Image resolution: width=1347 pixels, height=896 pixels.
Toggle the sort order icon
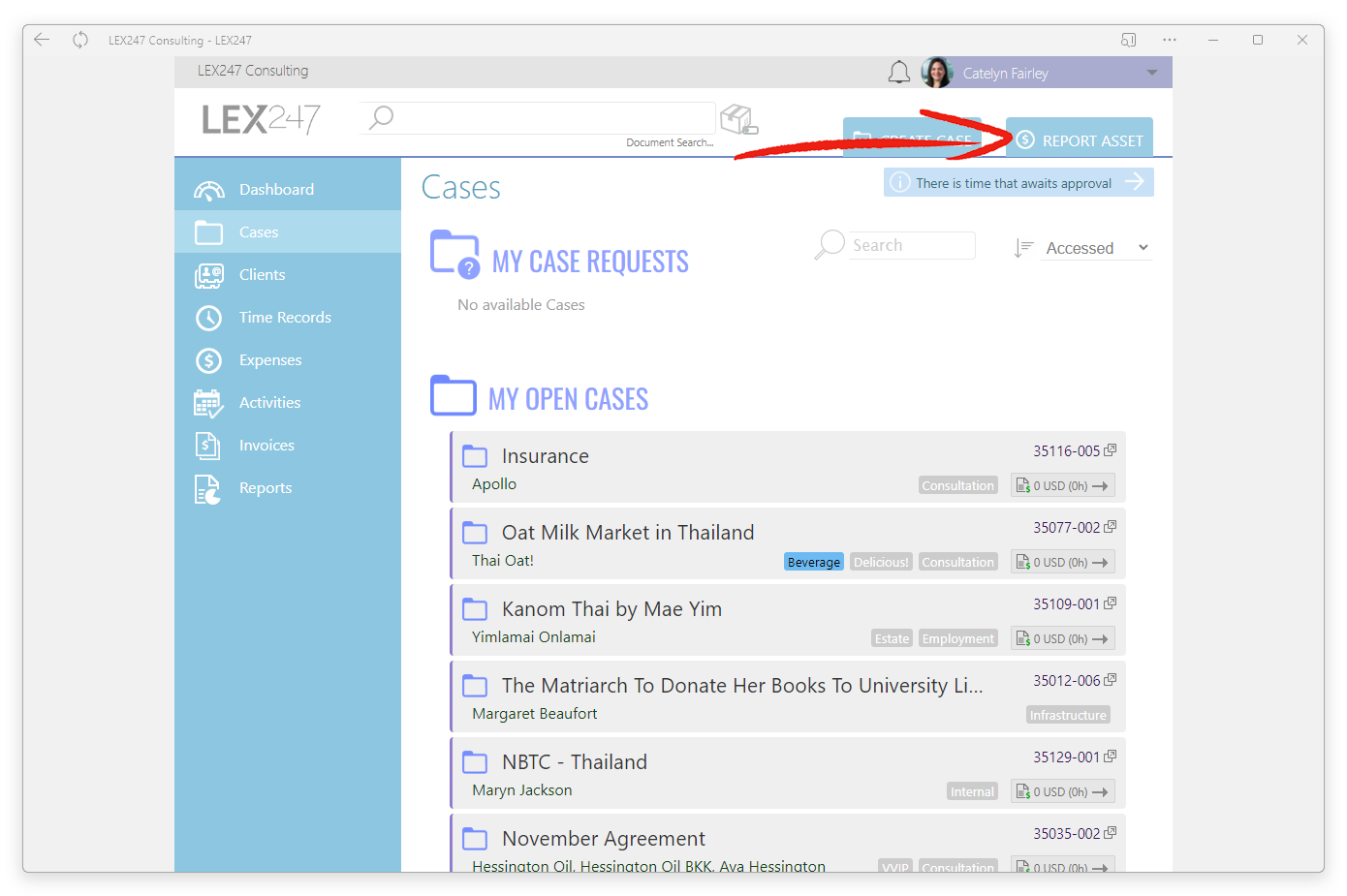pos(1023,248)
